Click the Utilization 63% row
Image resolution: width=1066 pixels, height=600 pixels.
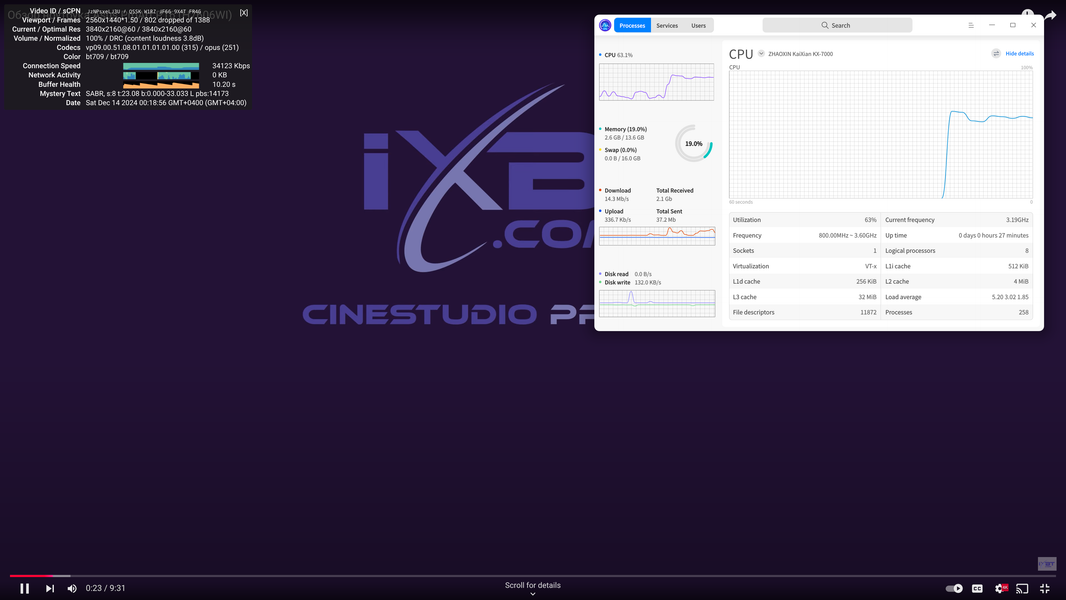pyautogui.click(x=805, y=220)
